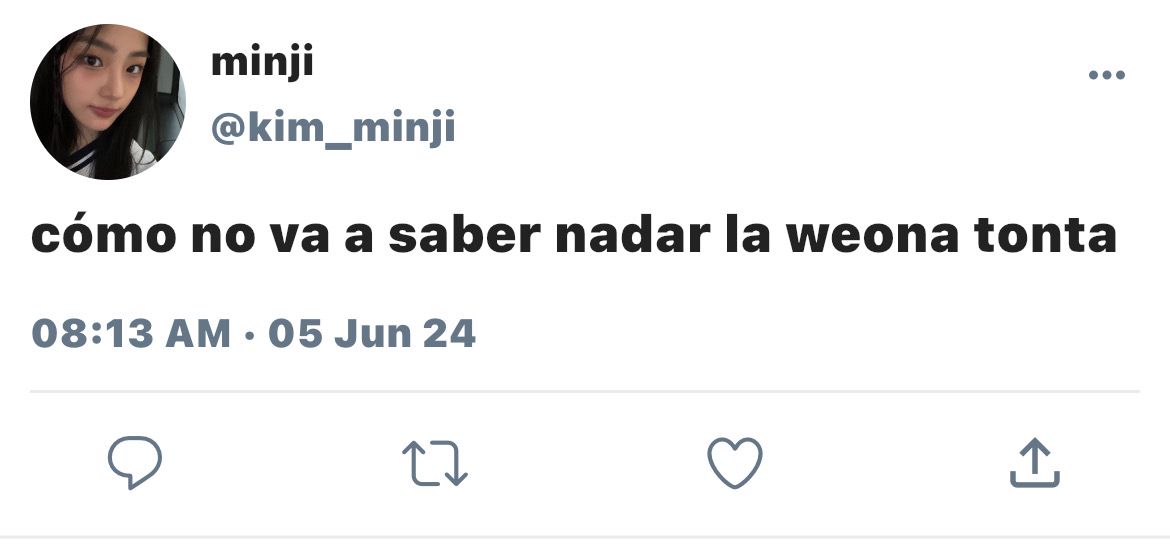Open the share upload icon

tap(1035, 462)
